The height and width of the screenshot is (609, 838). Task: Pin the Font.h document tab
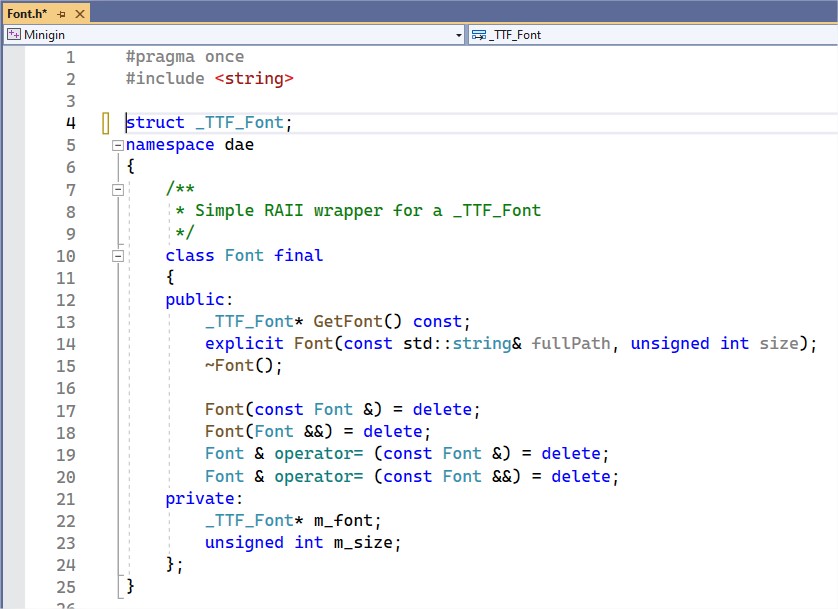tap(61, 13)
